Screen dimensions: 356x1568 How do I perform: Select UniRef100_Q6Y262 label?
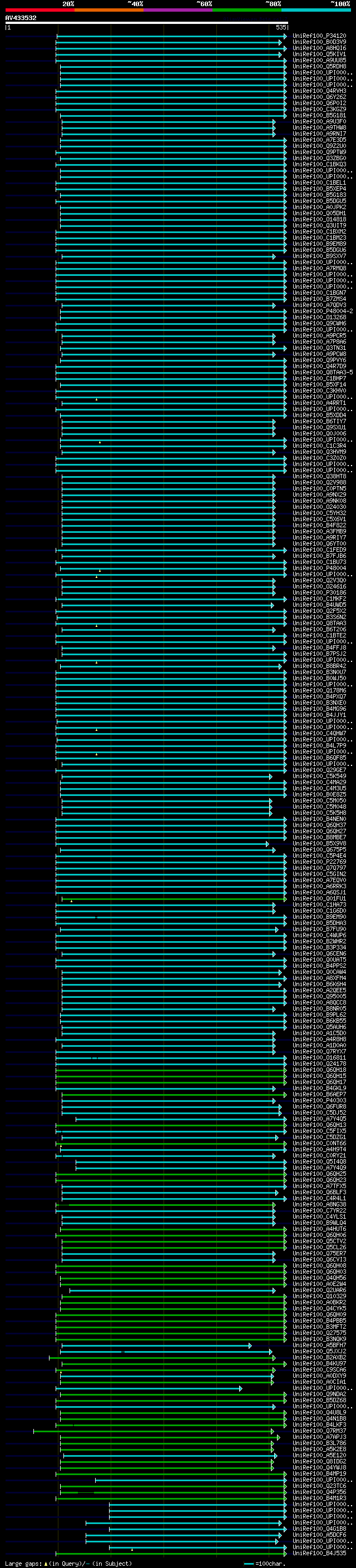click(319, 97)
